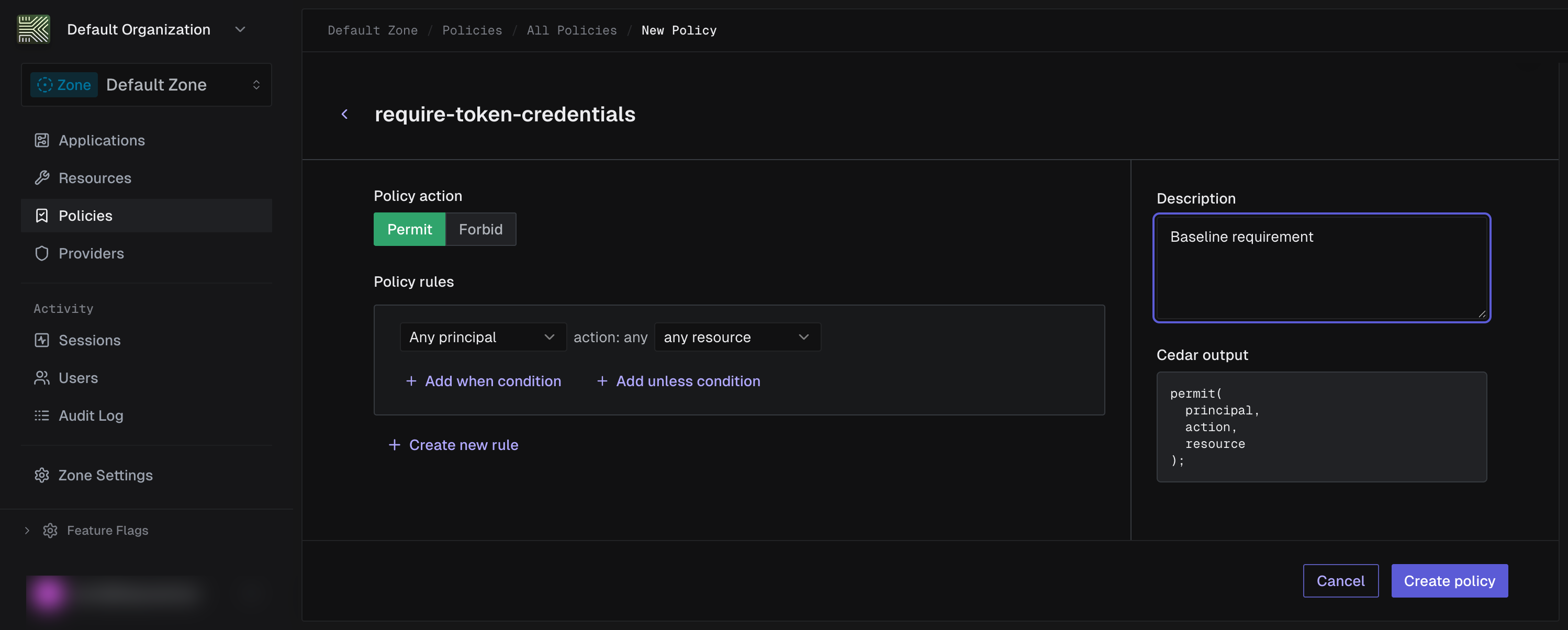Screen dimensions: 1568x630
Task: Open Providers via the shield icon
Action: (41, 253)
